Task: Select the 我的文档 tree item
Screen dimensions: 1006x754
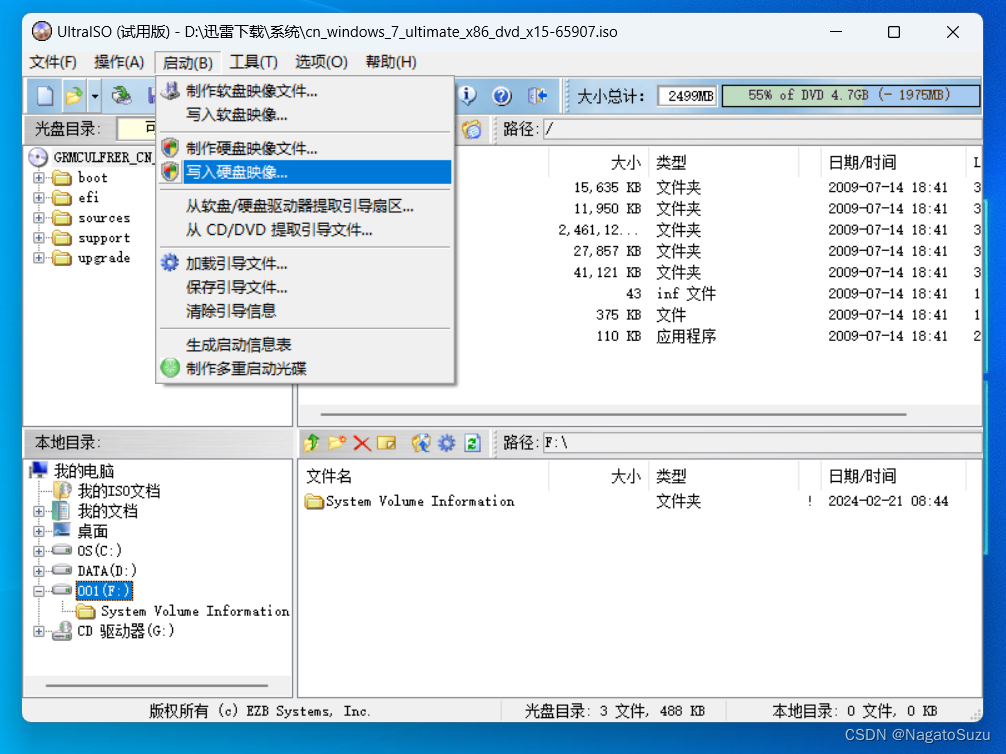Action: pos(107,511)
